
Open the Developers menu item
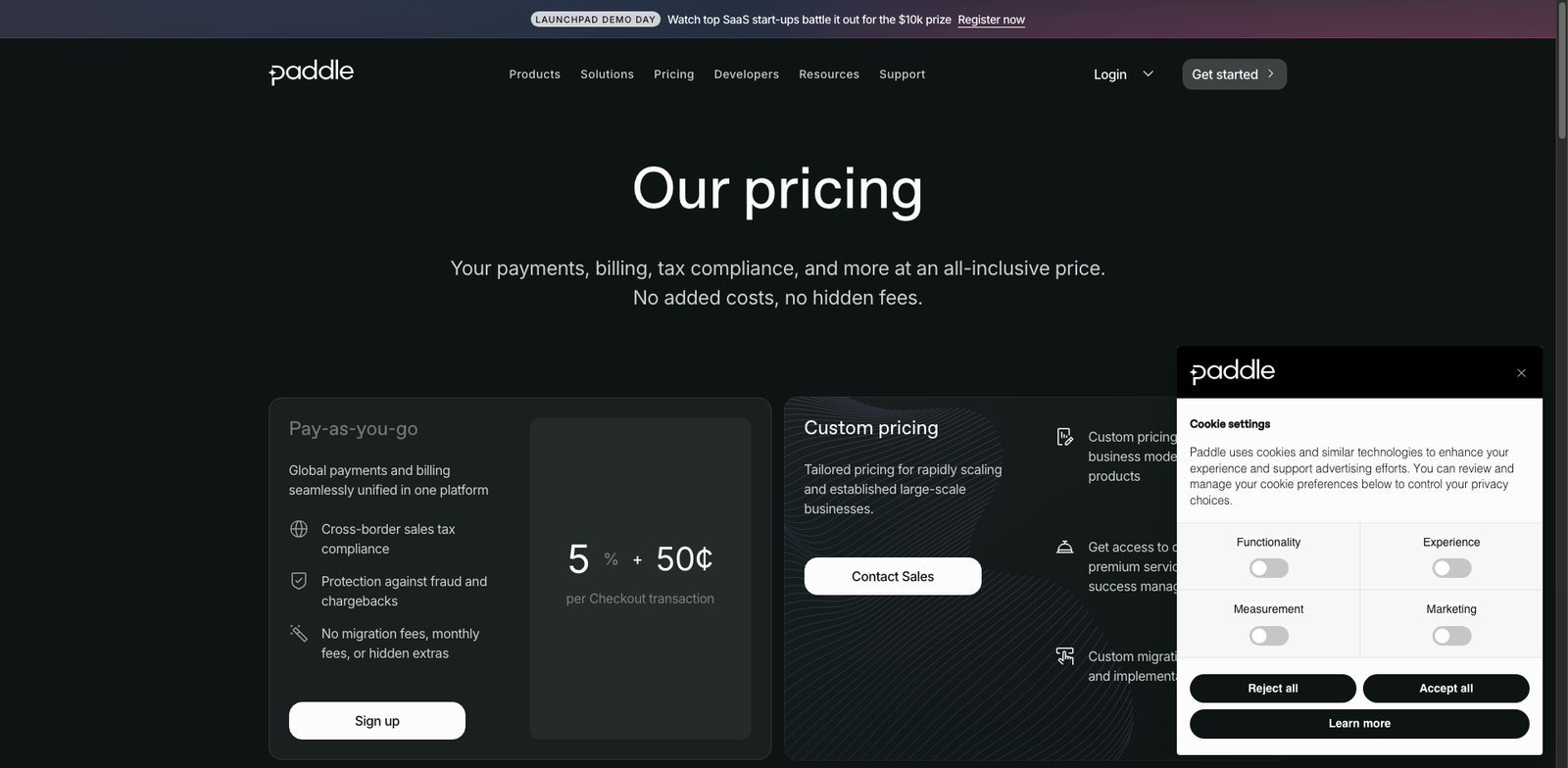(746, 73)
